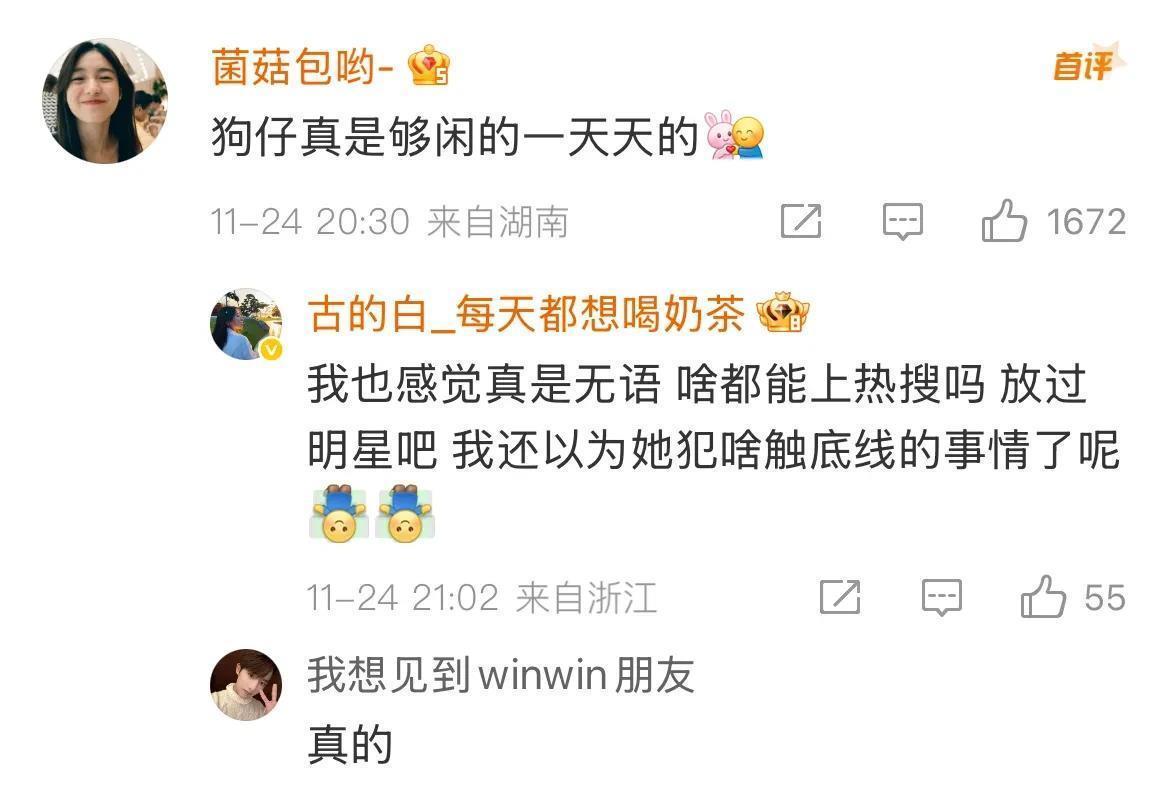Screen dimensions: 1170x792
Task: Open profile of 古的白_每天都想喝奶茶
Action: pyautogui.click(x=526, y=313)
